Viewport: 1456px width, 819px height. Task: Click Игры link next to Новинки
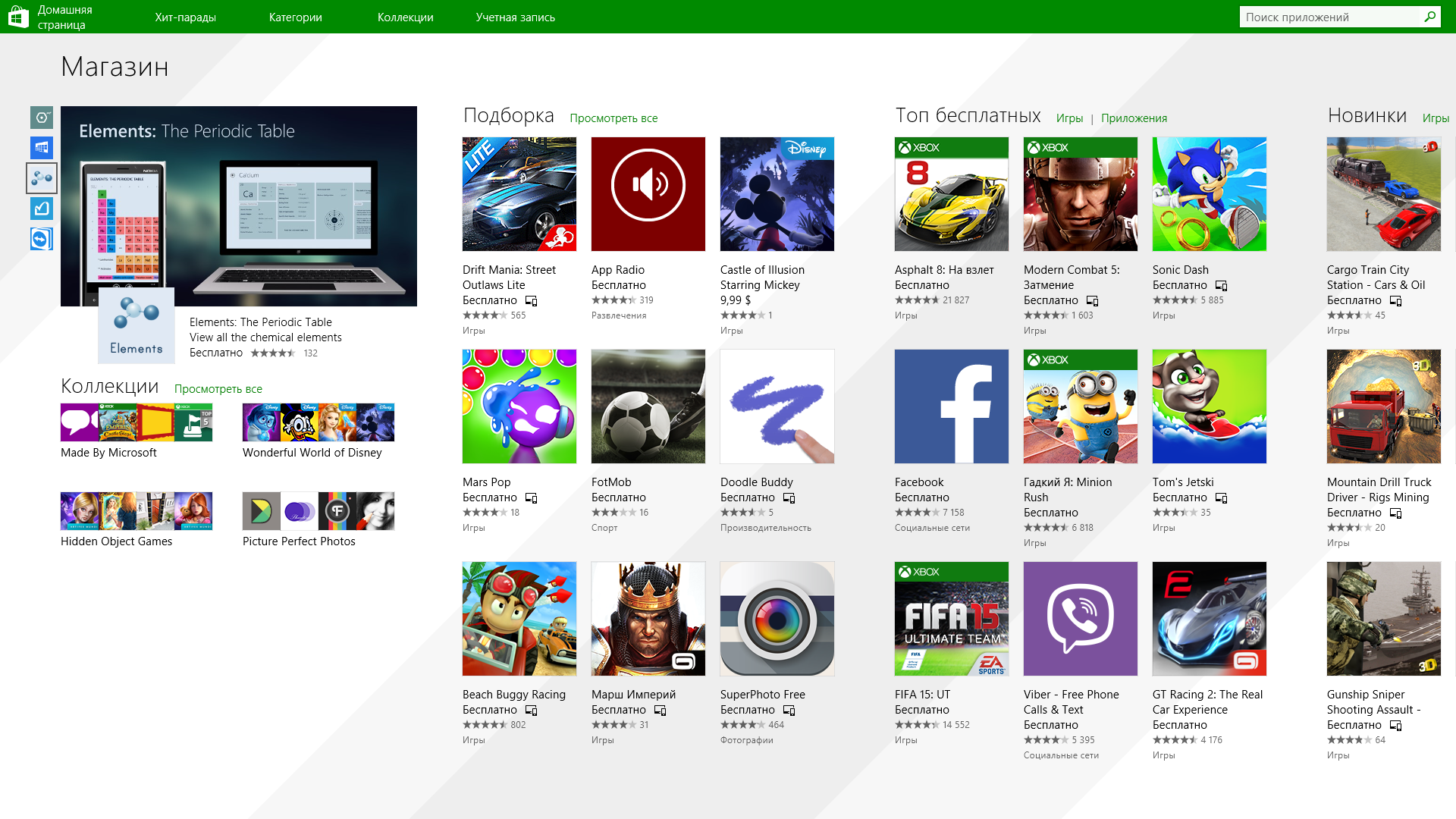(x=1436, y=118)
